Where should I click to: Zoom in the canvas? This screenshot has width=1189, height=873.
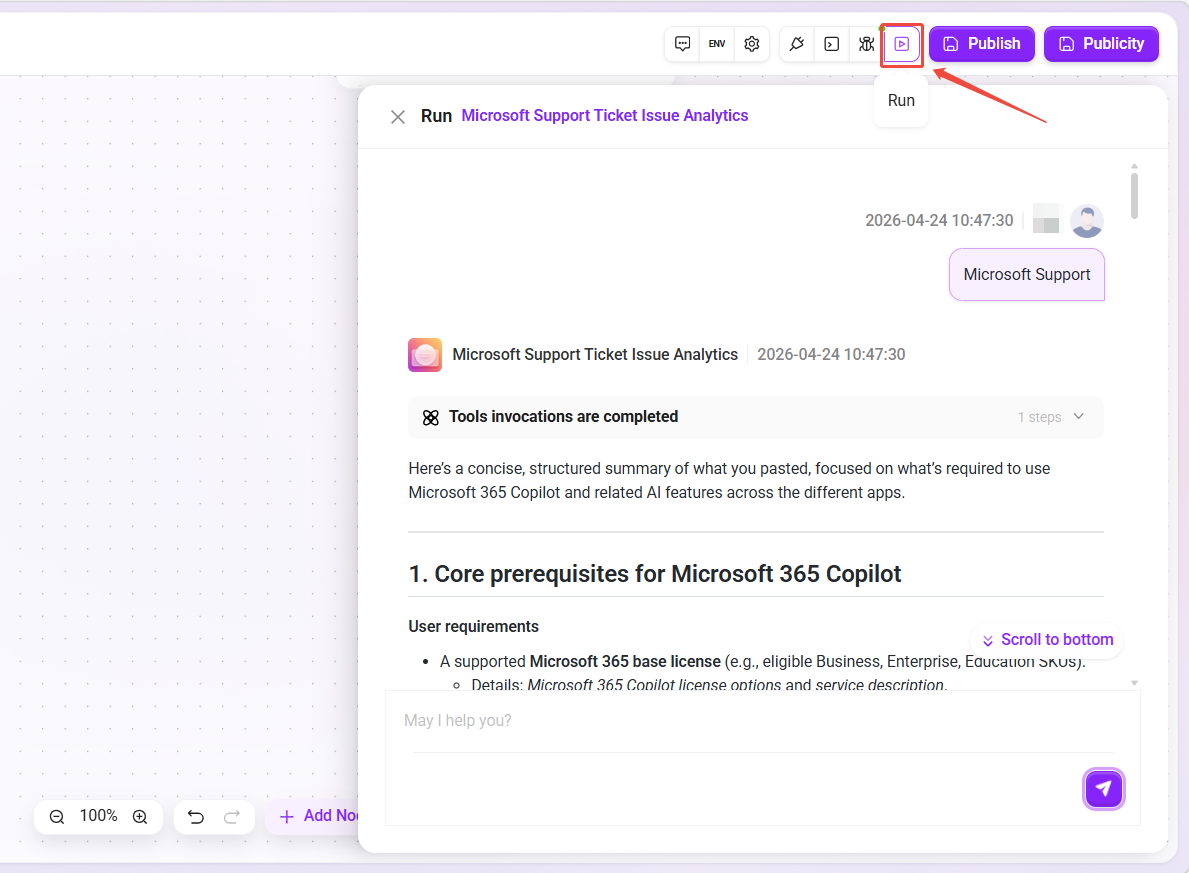140,817
